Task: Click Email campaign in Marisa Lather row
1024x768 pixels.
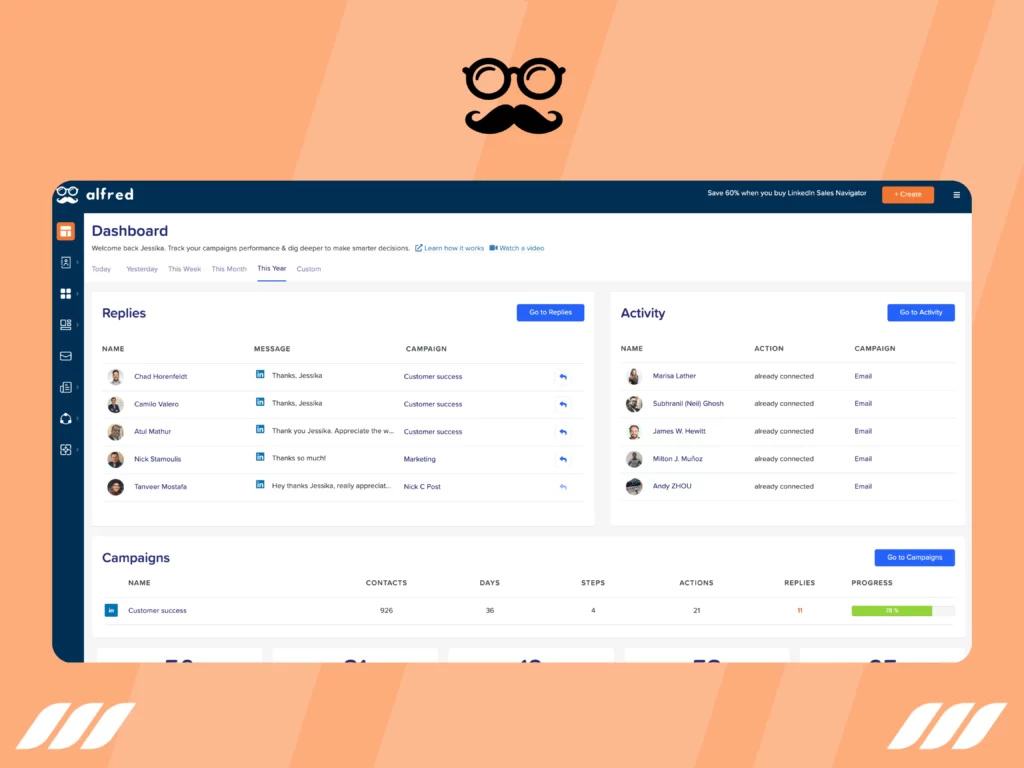Action: click(863, 376)
